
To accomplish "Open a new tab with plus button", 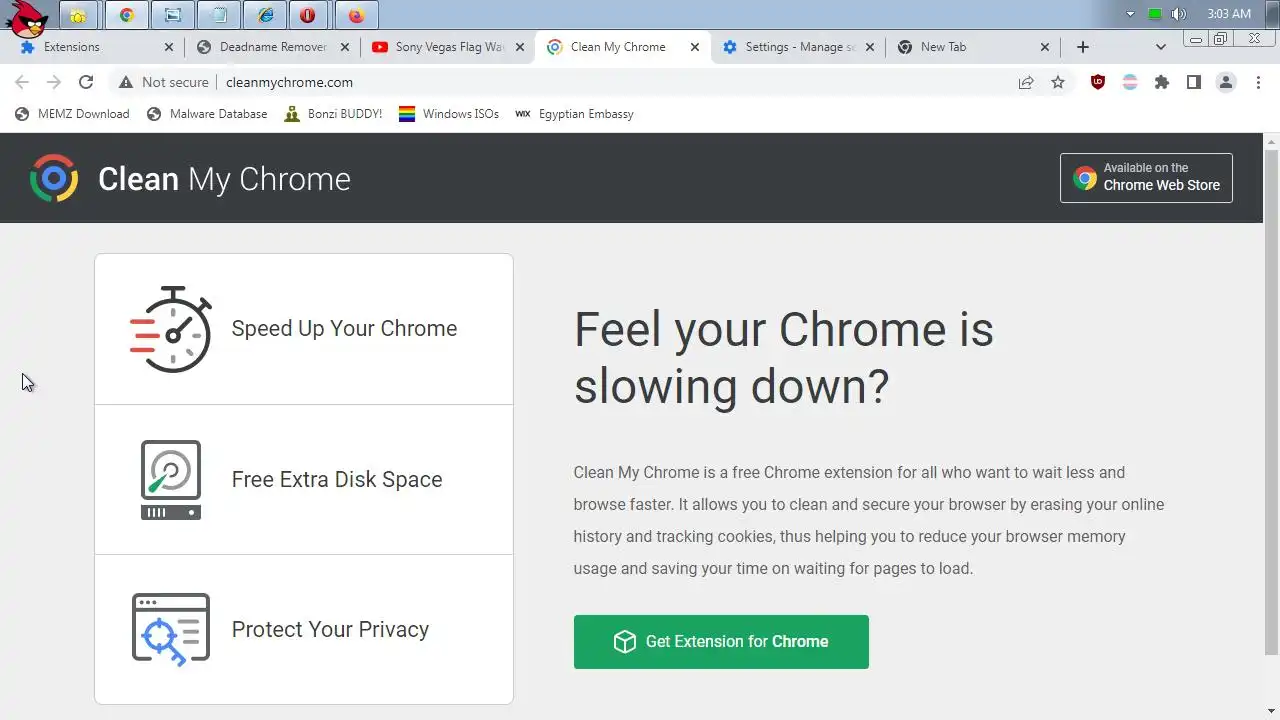I will [1083, 47].
